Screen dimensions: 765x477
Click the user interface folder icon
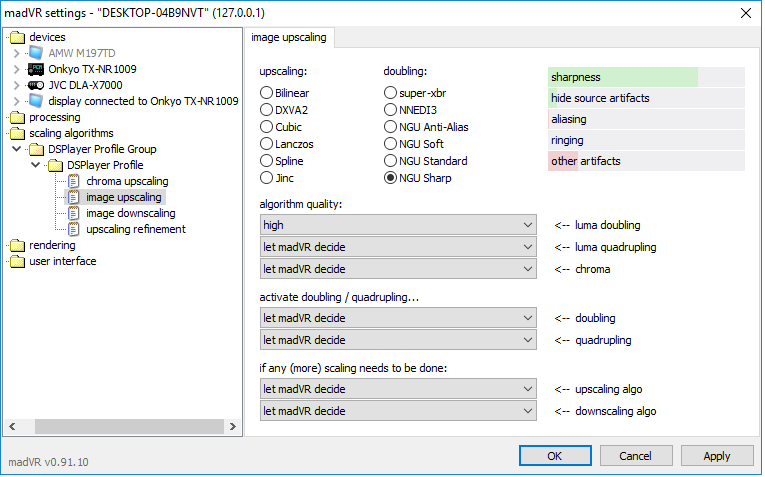pos(18,261)
